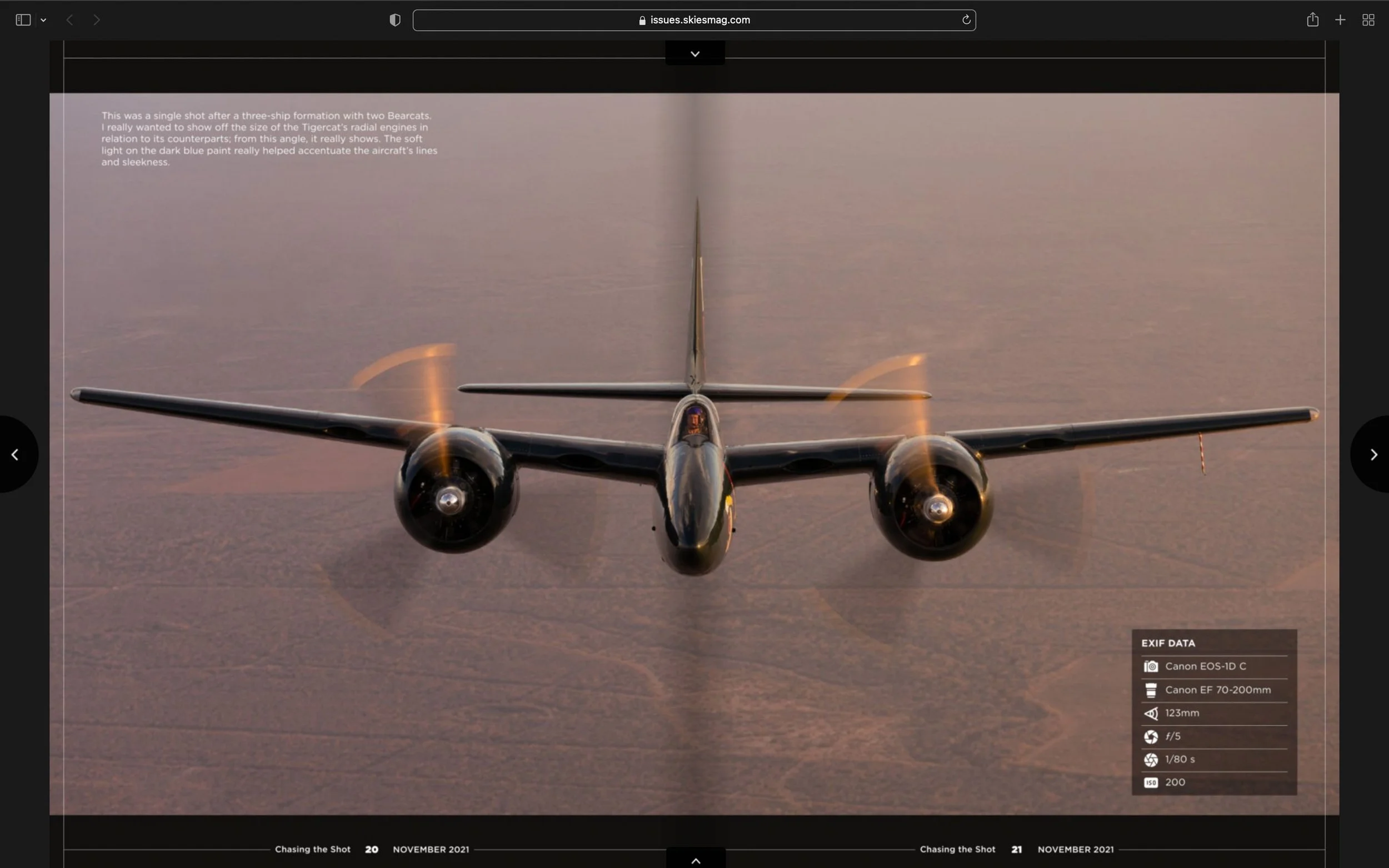Image resolution: width=1389 pixels, height=868 pixels.
Task: Open a new tab
Action: [x=1340, y=20]
